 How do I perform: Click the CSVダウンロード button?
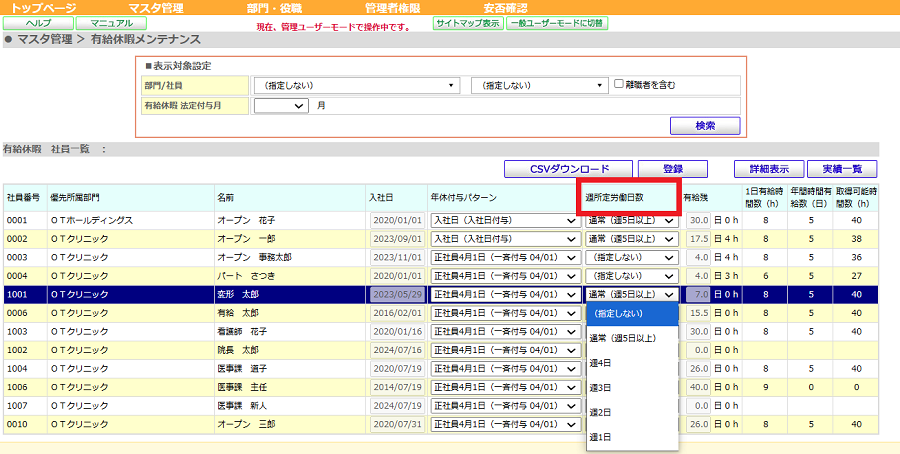click(x=568, y=169)
